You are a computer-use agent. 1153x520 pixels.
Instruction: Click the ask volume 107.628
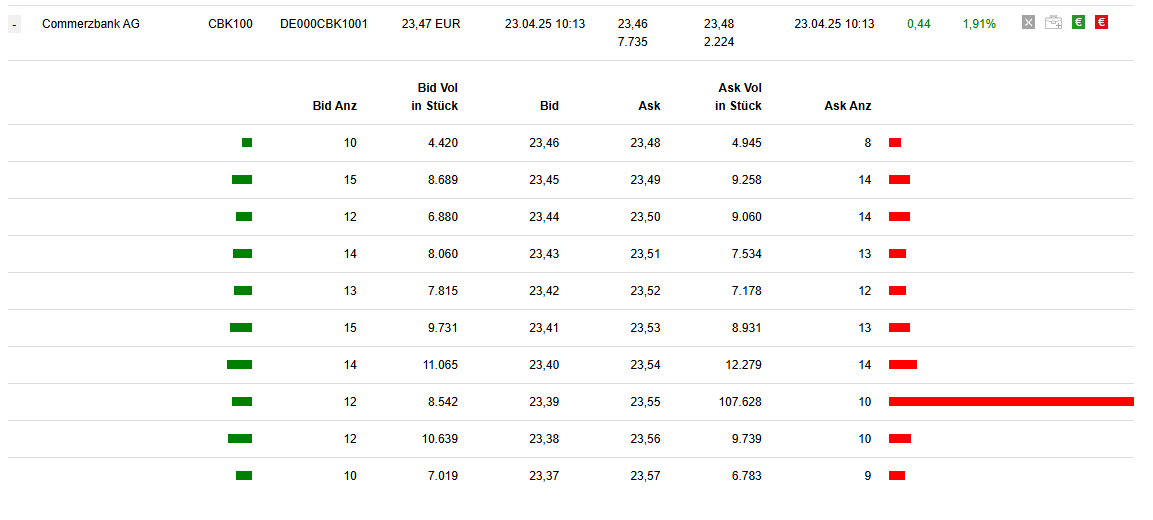[x=739, y=402]
